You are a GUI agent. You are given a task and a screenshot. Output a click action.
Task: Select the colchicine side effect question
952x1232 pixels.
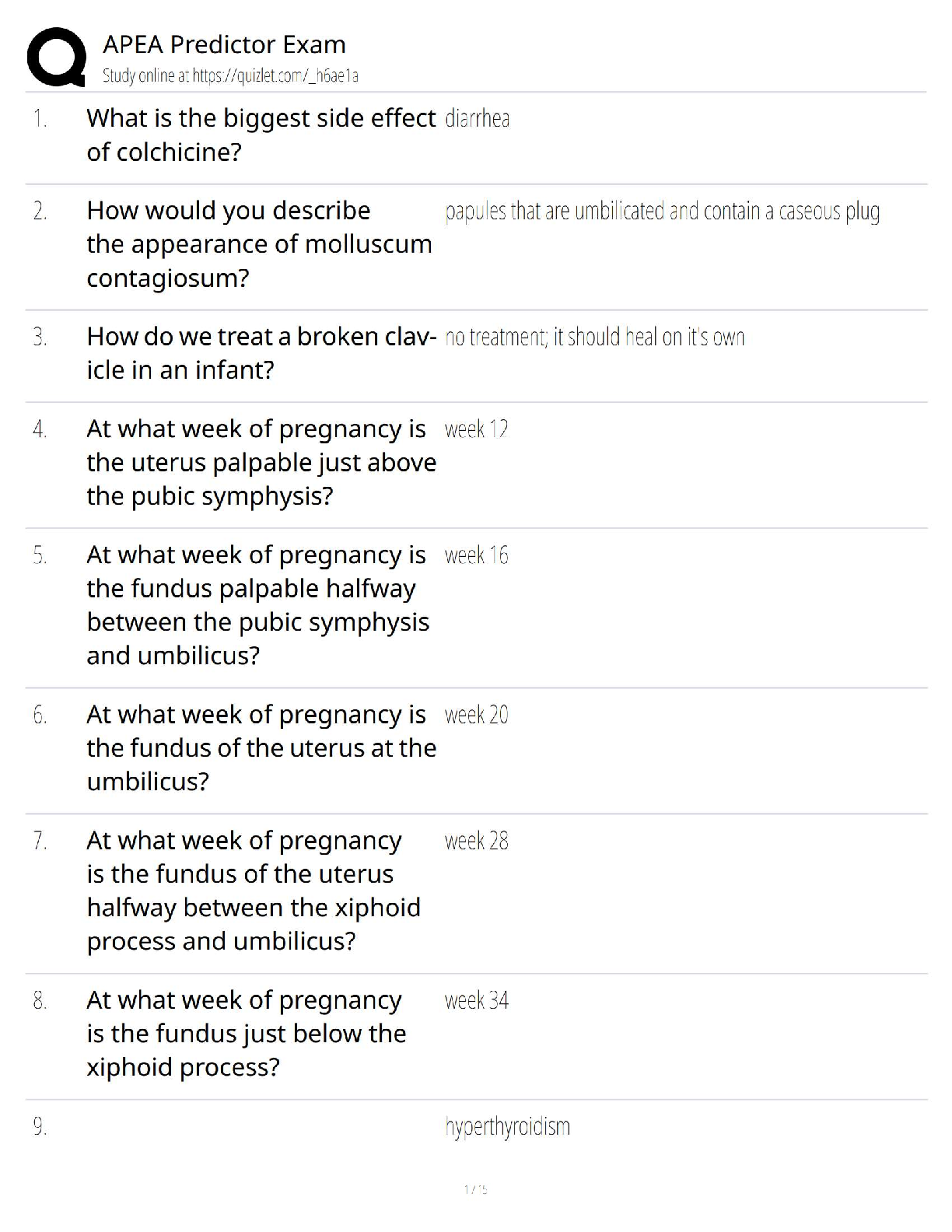click(261, 135)
